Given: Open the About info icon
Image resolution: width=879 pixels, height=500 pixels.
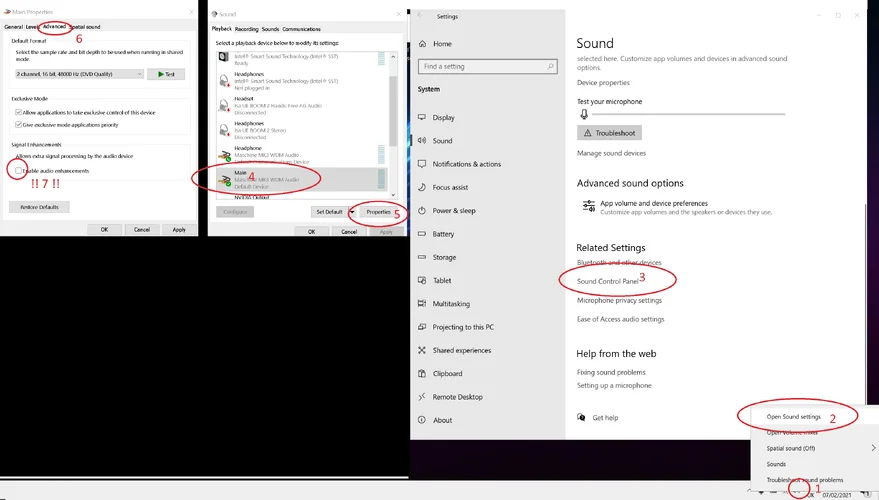Looking at the screenshot, I should (422, 420).
